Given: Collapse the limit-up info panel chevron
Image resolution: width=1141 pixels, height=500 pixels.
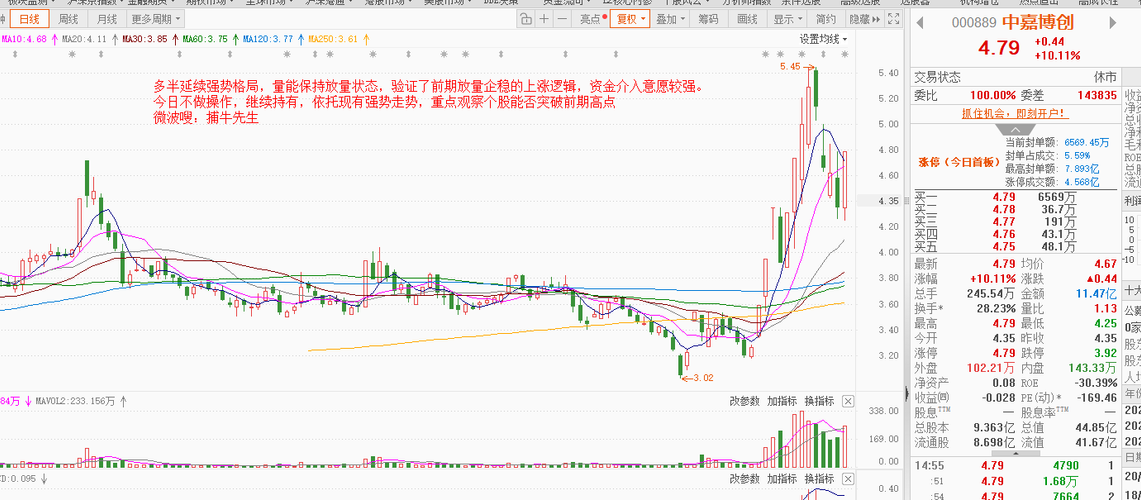Looking at the screenshot, I should (1015, 128).
